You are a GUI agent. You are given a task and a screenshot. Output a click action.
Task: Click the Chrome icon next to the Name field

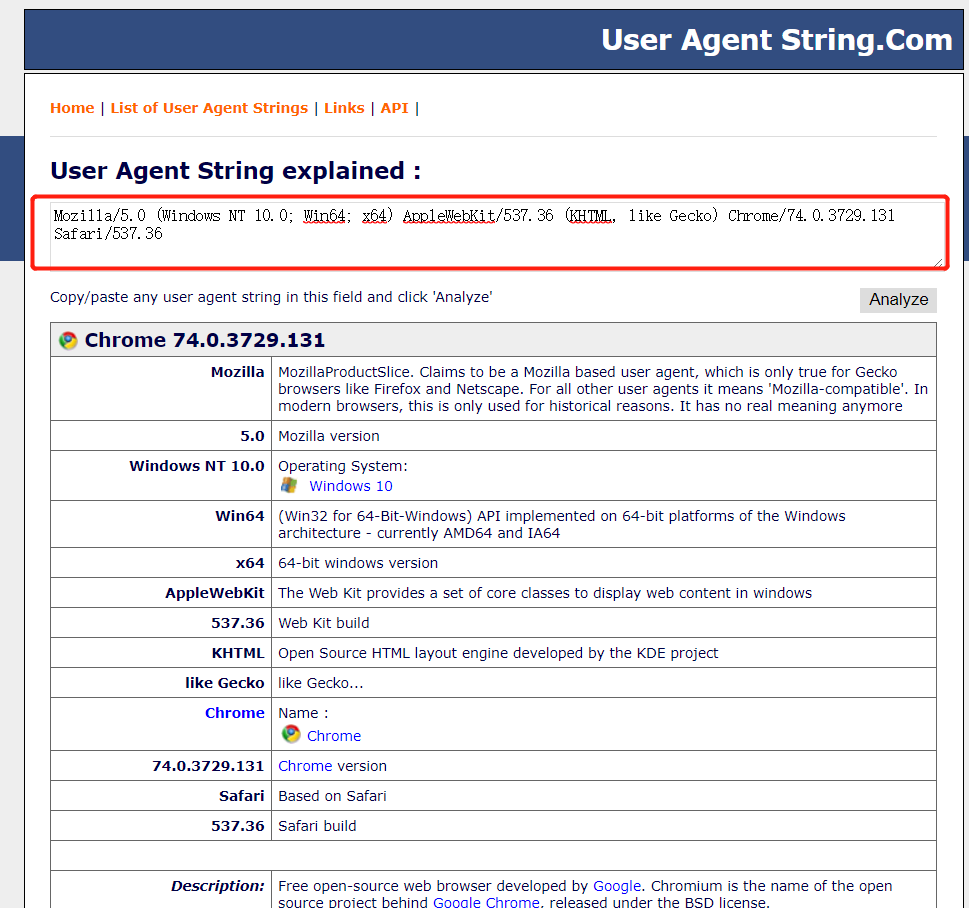pyautogui.click(x=290, y=735)
